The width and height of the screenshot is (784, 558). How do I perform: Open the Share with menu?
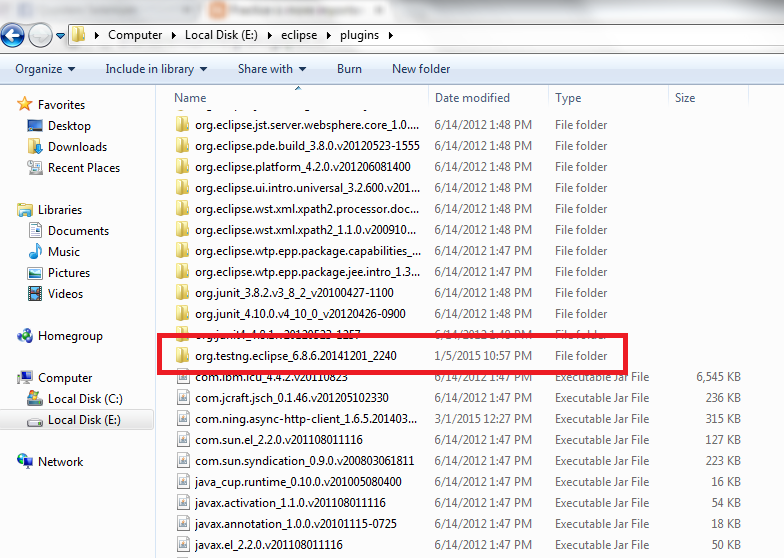tap(272, 69)
